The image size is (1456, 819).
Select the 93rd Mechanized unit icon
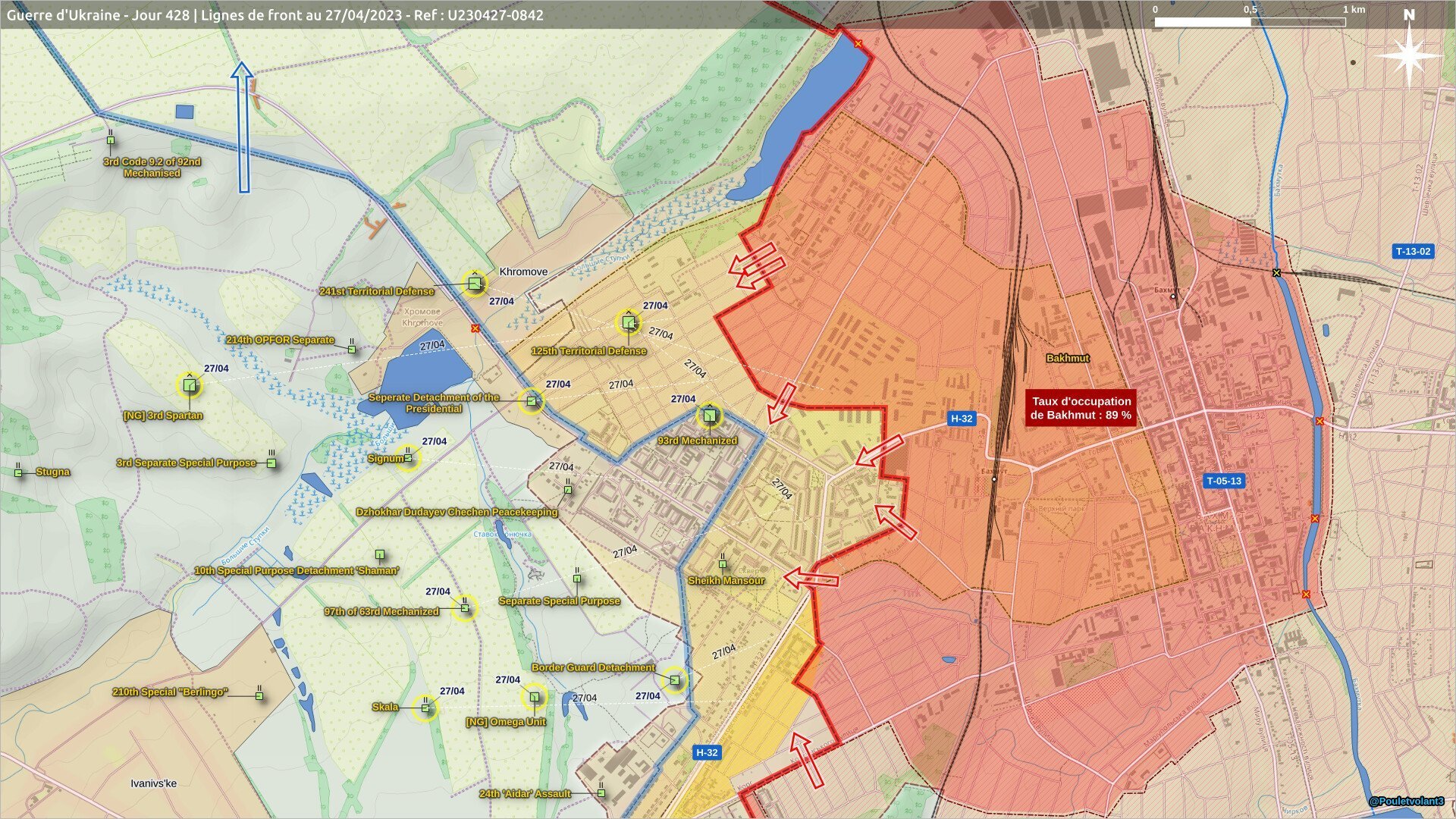click(x=709, y=416)
